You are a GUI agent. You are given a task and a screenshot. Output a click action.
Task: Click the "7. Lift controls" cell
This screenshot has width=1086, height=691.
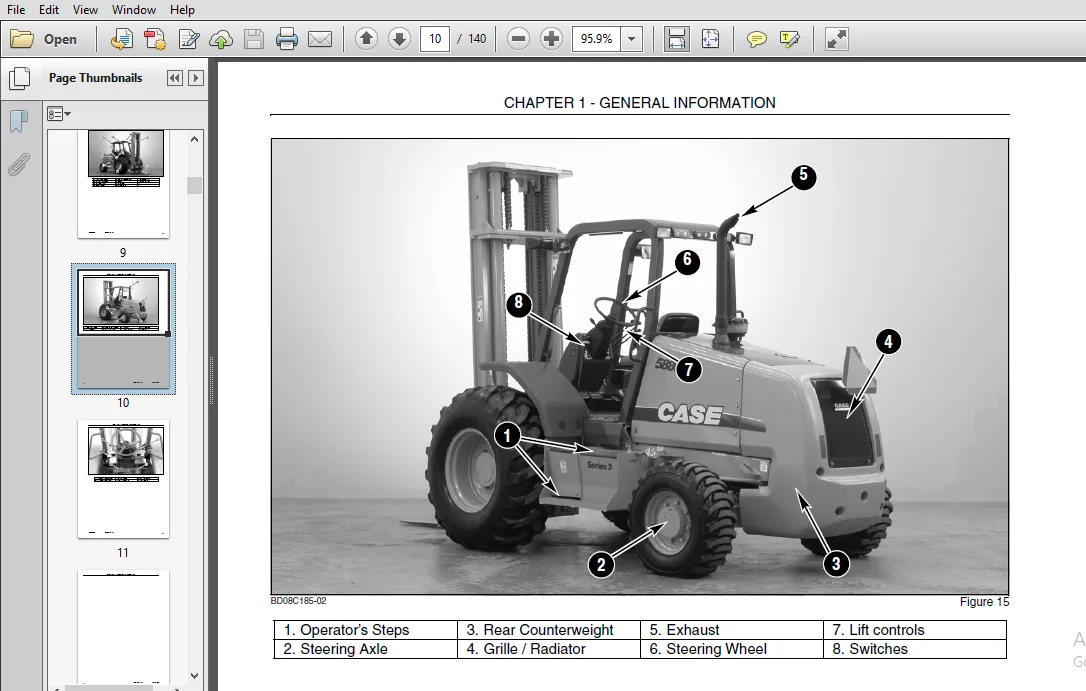(x=915, y=630)
